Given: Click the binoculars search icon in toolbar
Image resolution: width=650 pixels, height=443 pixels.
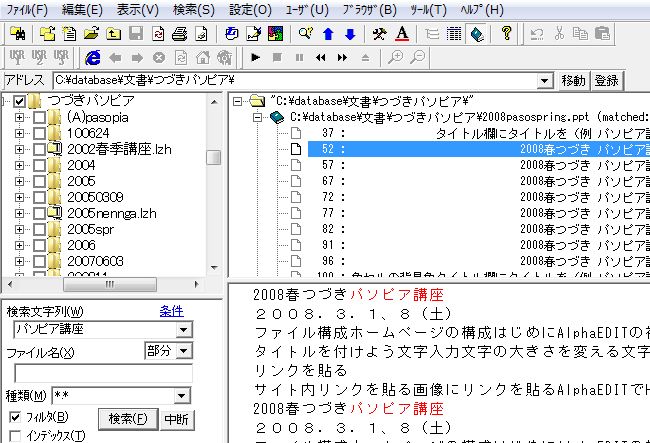Looking at the screenshot, I should 17,33.
